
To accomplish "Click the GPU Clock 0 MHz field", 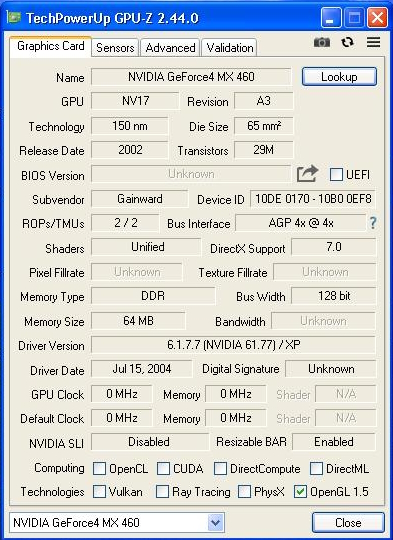I will point(122,394).
